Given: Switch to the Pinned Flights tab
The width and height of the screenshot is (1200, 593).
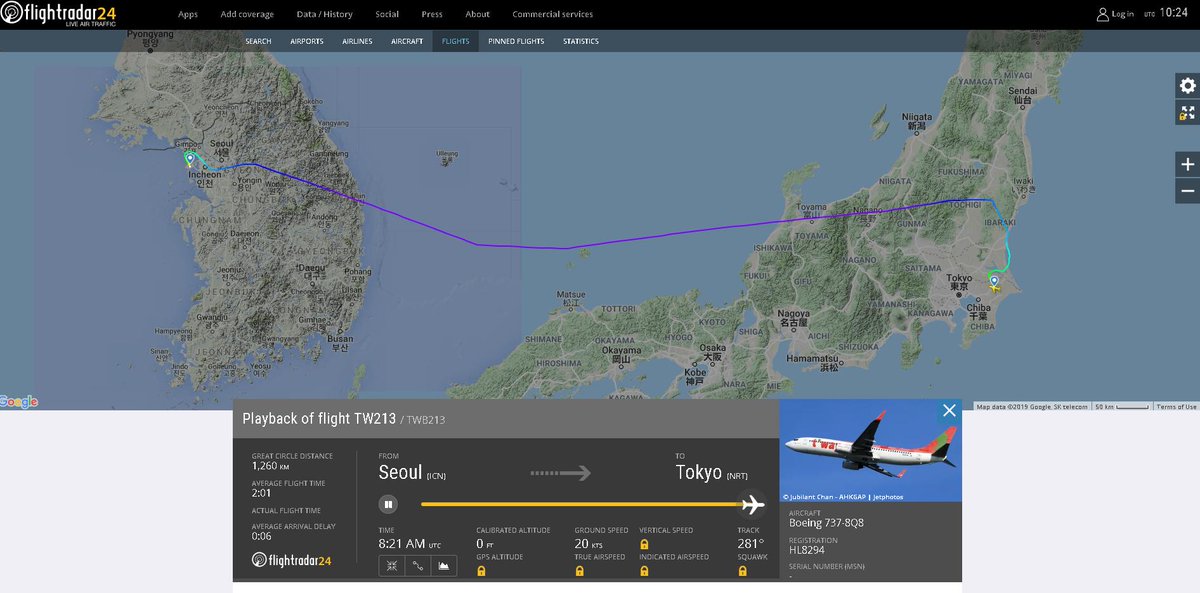Looking at the screenshot, I should tap(516, 41).
